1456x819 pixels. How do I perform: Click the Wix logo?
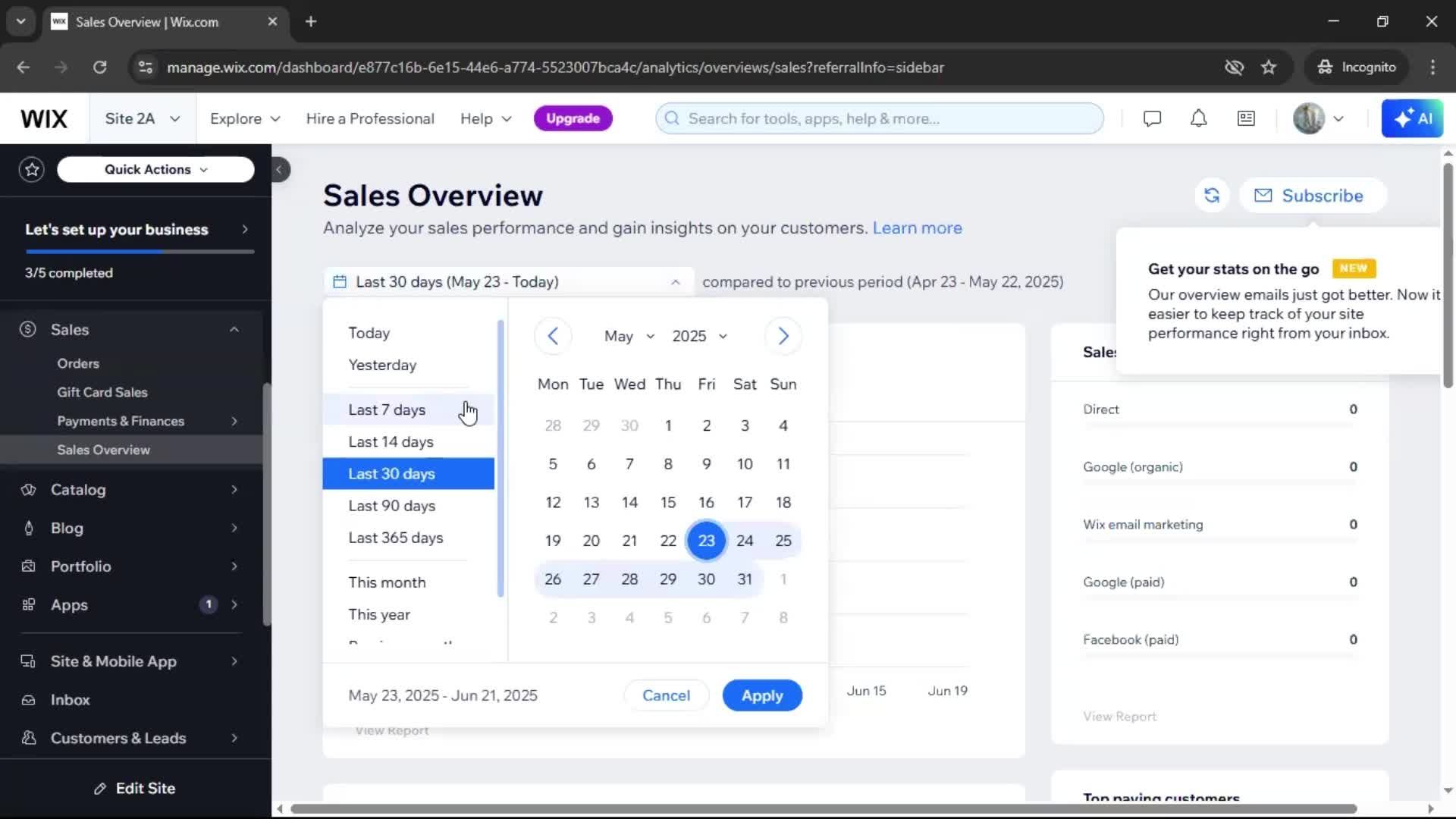[x=44, y=118]
